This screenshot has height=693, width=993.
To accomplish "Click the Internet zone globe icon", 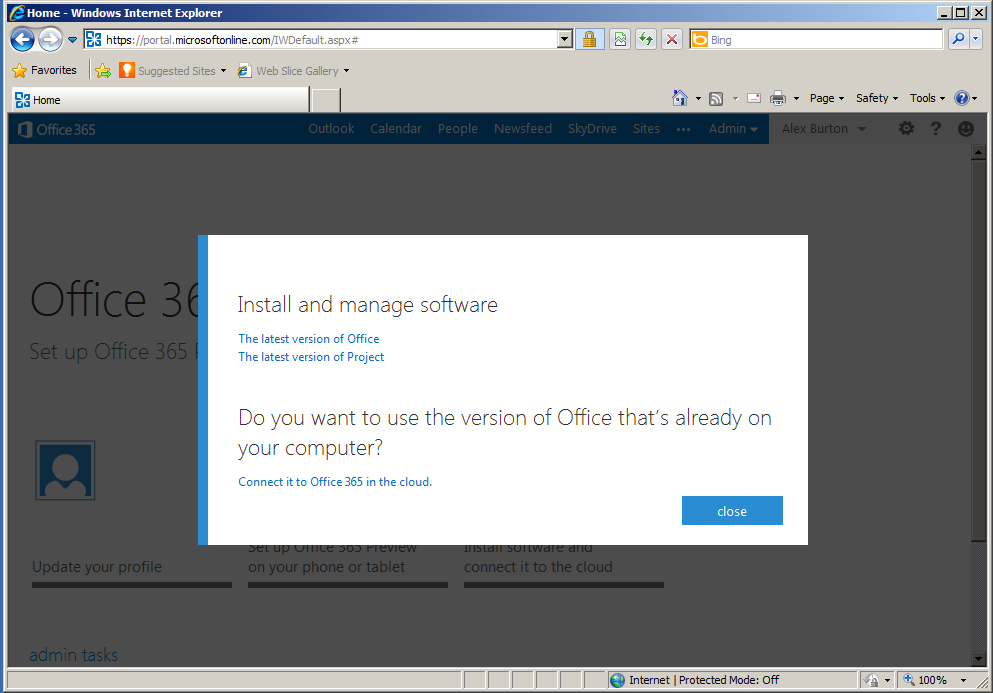I will coord(617,680).
